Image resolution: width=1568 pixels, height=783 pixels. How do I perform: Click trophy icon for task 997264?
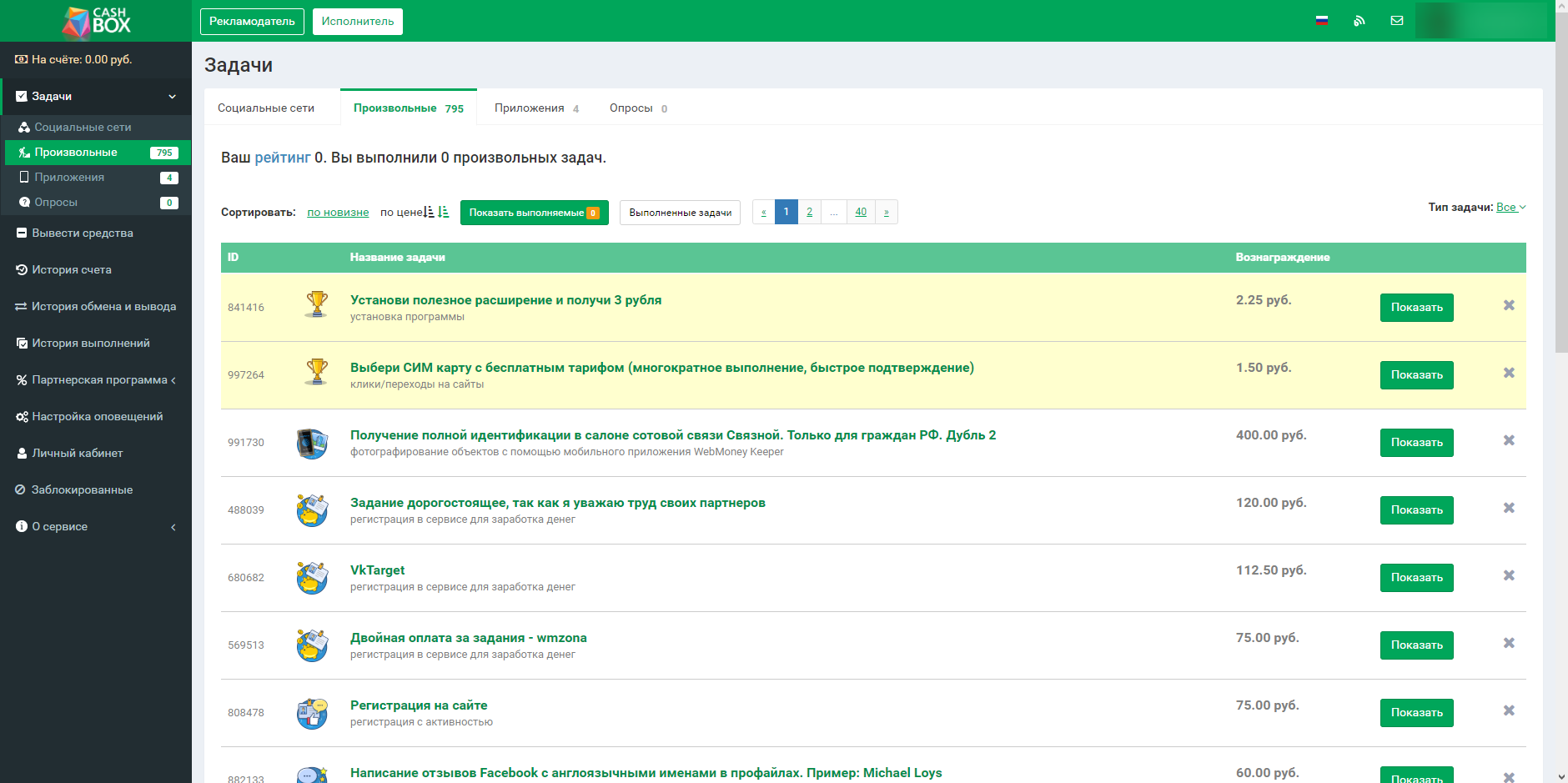point(316,372)
